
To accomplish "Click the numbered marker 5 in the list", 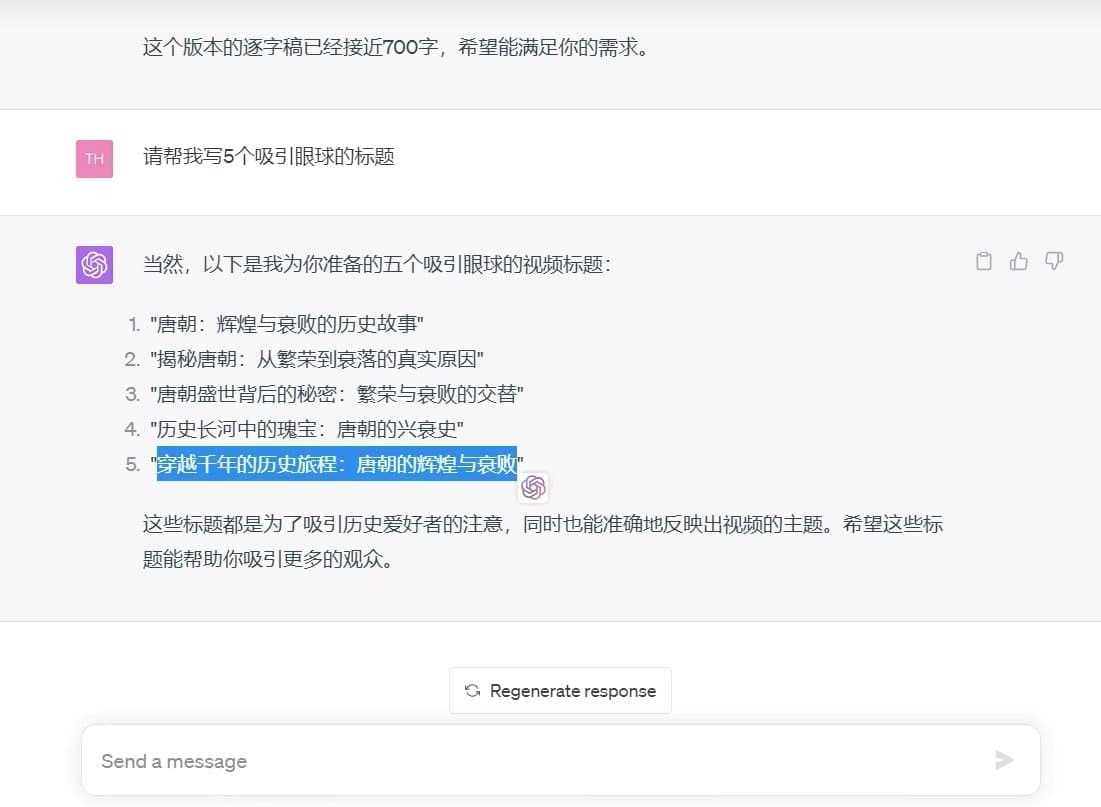I will pos(132,464).
